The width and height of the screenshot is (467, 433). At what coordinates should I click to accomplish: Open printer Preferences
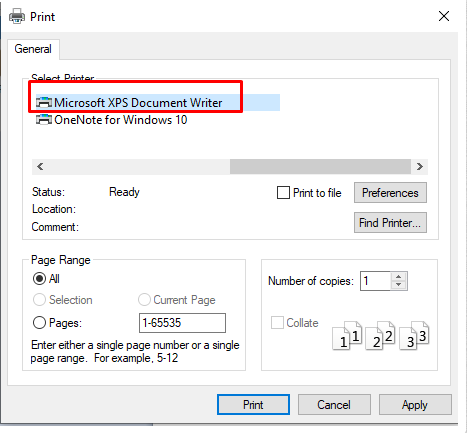point(390,193)
